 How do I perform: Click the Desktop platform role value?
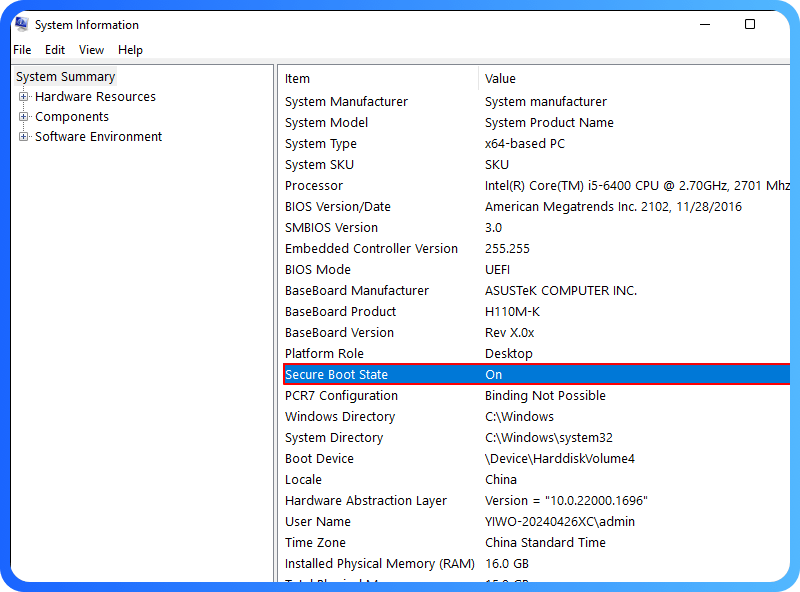[x=509, y=353]
